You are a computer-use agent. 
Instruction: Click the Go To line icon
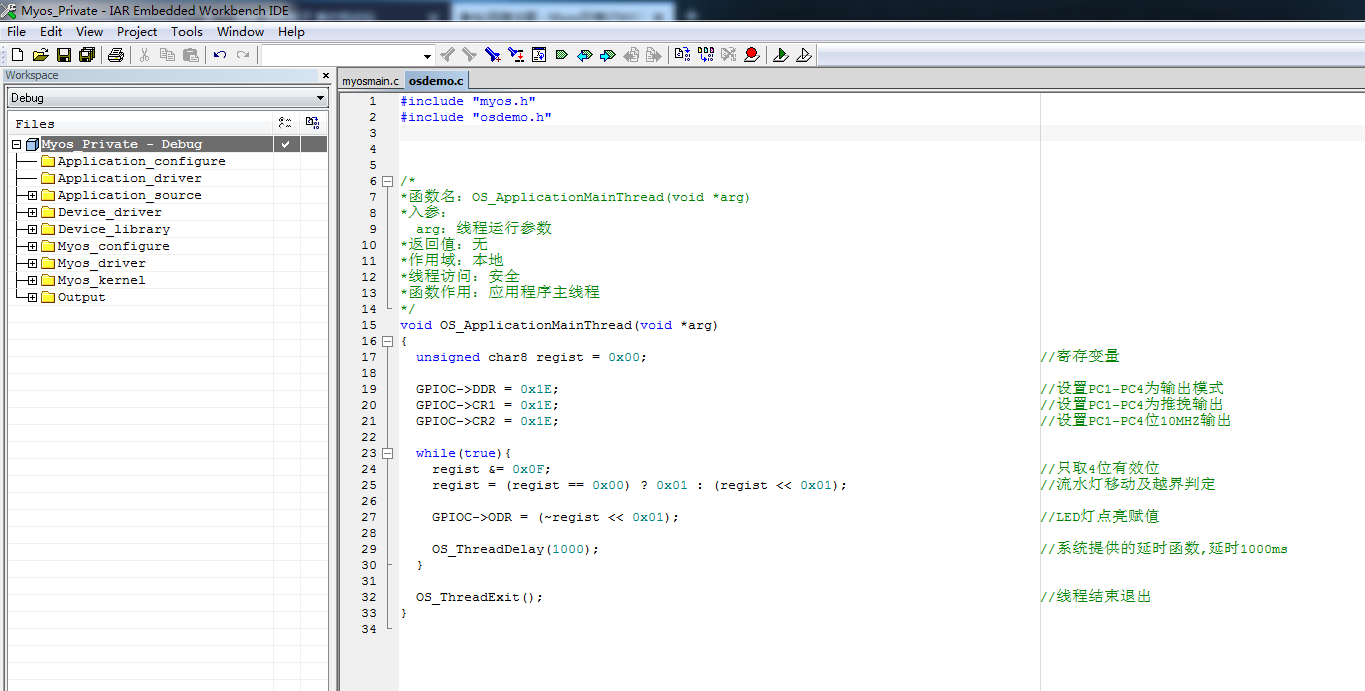[539, 55]
